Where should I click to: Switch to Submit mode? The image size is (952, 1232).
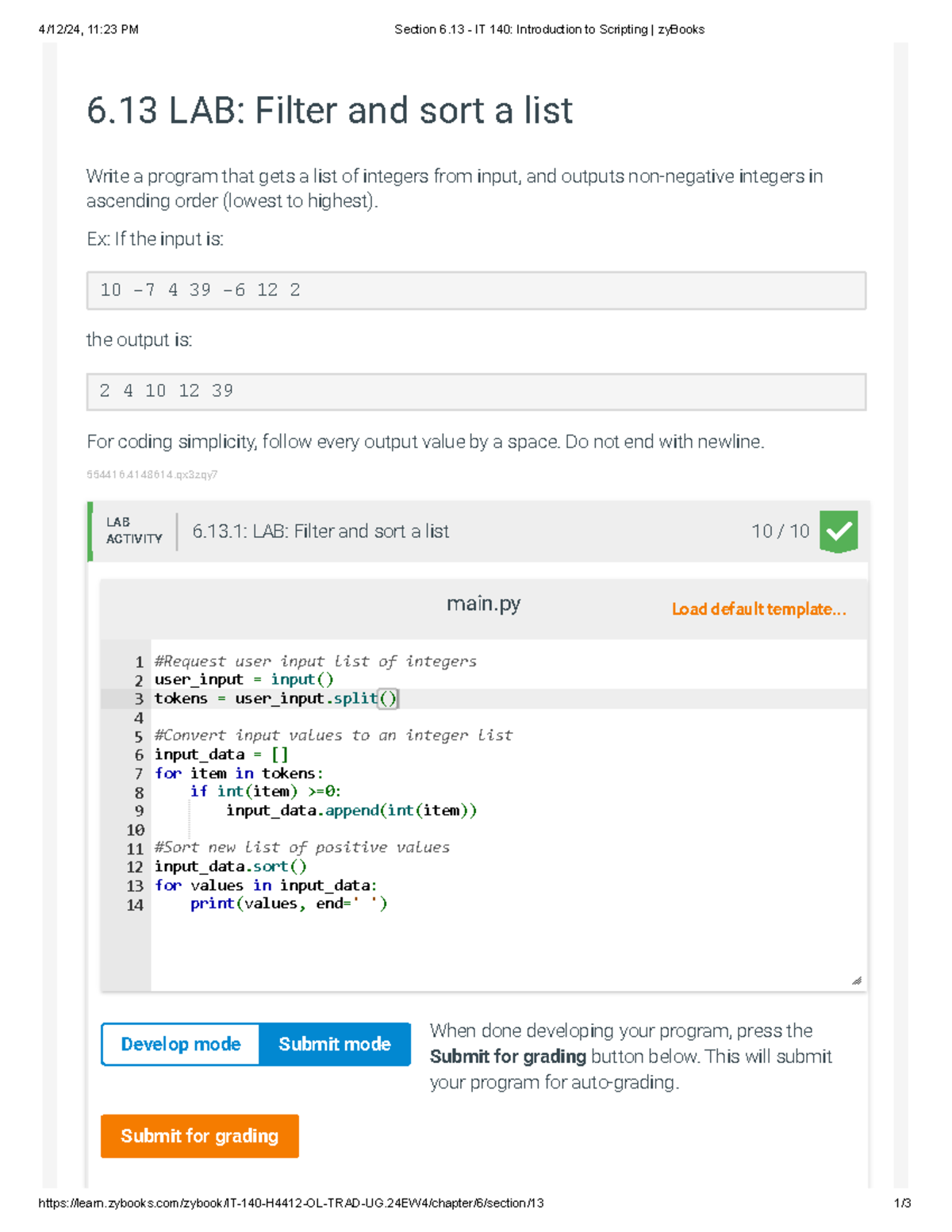[335, 1045]
